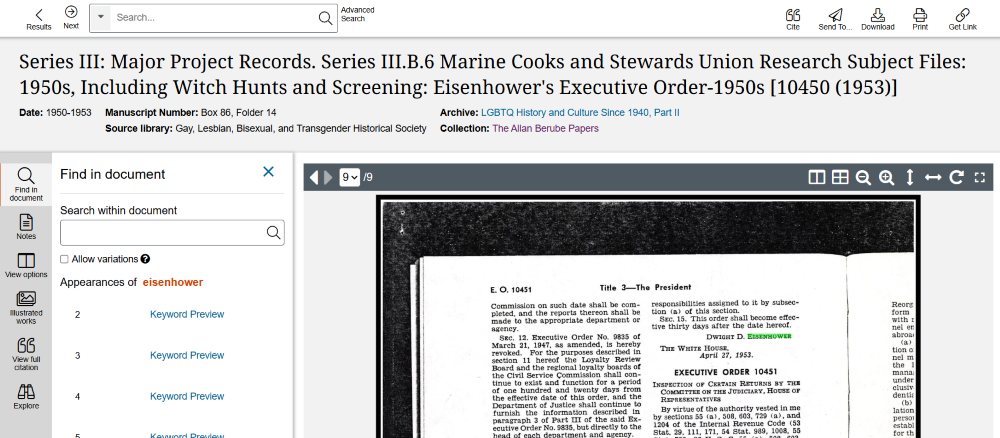Viewport: 1000px width, 438px height.
Task: Open View options sidebar tab
Action: pos(26,265)
